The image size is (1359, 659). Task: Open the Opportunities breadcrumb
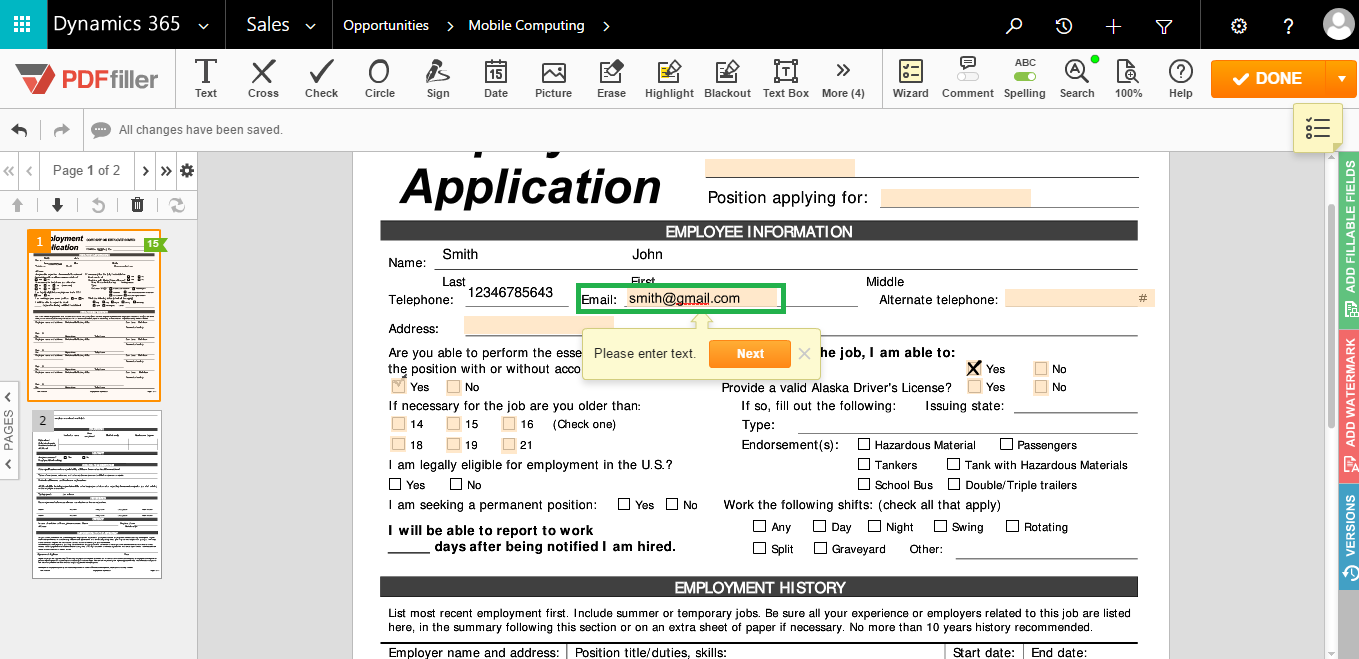click(386, 26)
